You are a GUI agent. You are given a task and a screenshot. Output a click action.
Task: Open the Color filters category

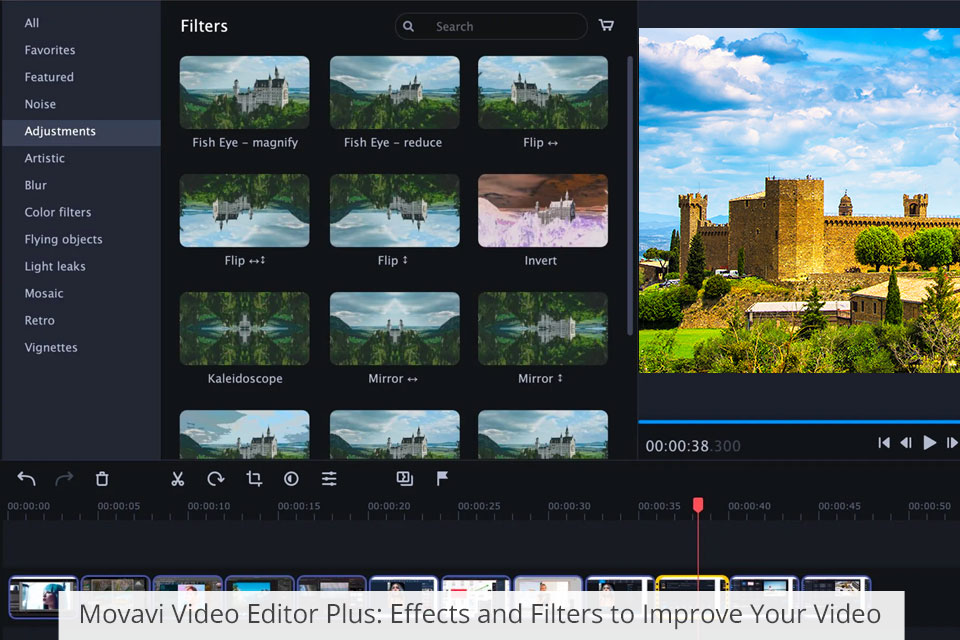pyautogui.click(x=58, y=212)
